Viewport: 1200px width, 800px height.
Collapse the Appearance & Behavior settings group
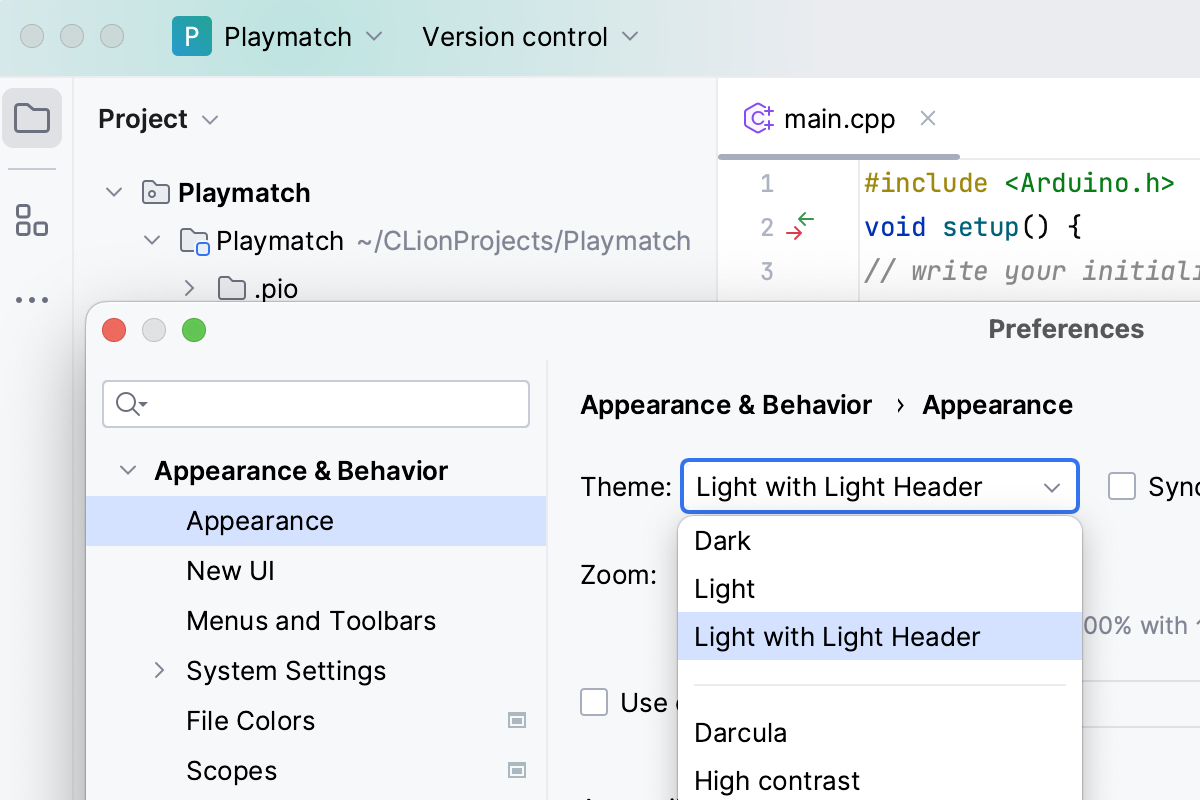tap(128, 471)
